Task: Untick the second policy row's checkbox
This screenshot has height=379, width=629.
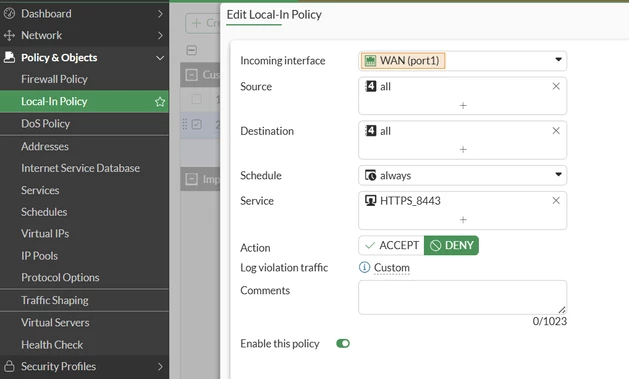Action: [197, 124]
